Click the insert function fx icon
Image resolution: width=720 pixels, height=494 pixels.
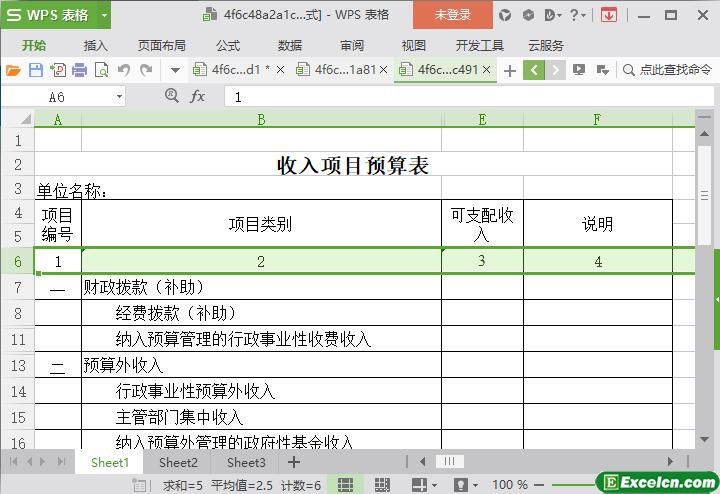point(198,96)
